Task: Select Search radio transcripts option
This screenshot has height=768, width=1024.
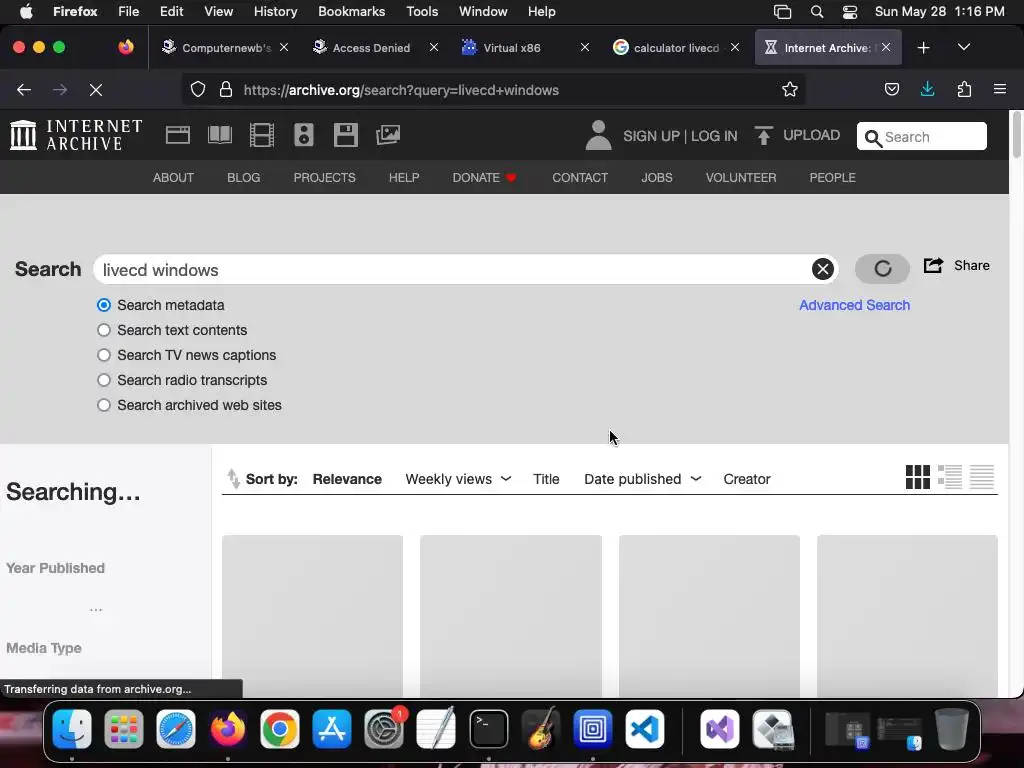Action: 104,380
